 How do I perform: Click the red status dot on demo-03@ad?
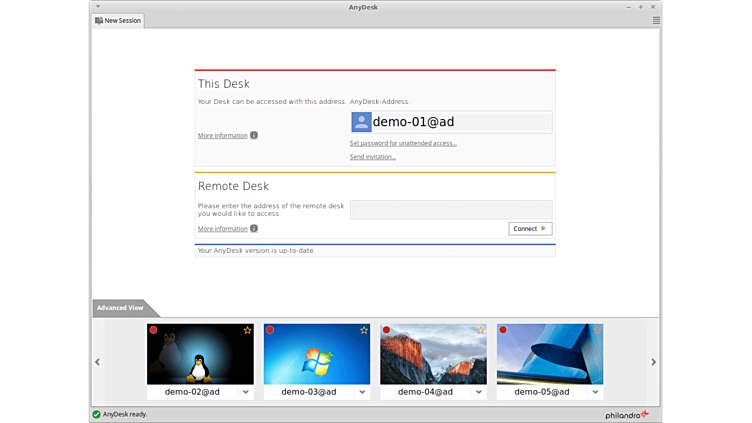[270, 330]
